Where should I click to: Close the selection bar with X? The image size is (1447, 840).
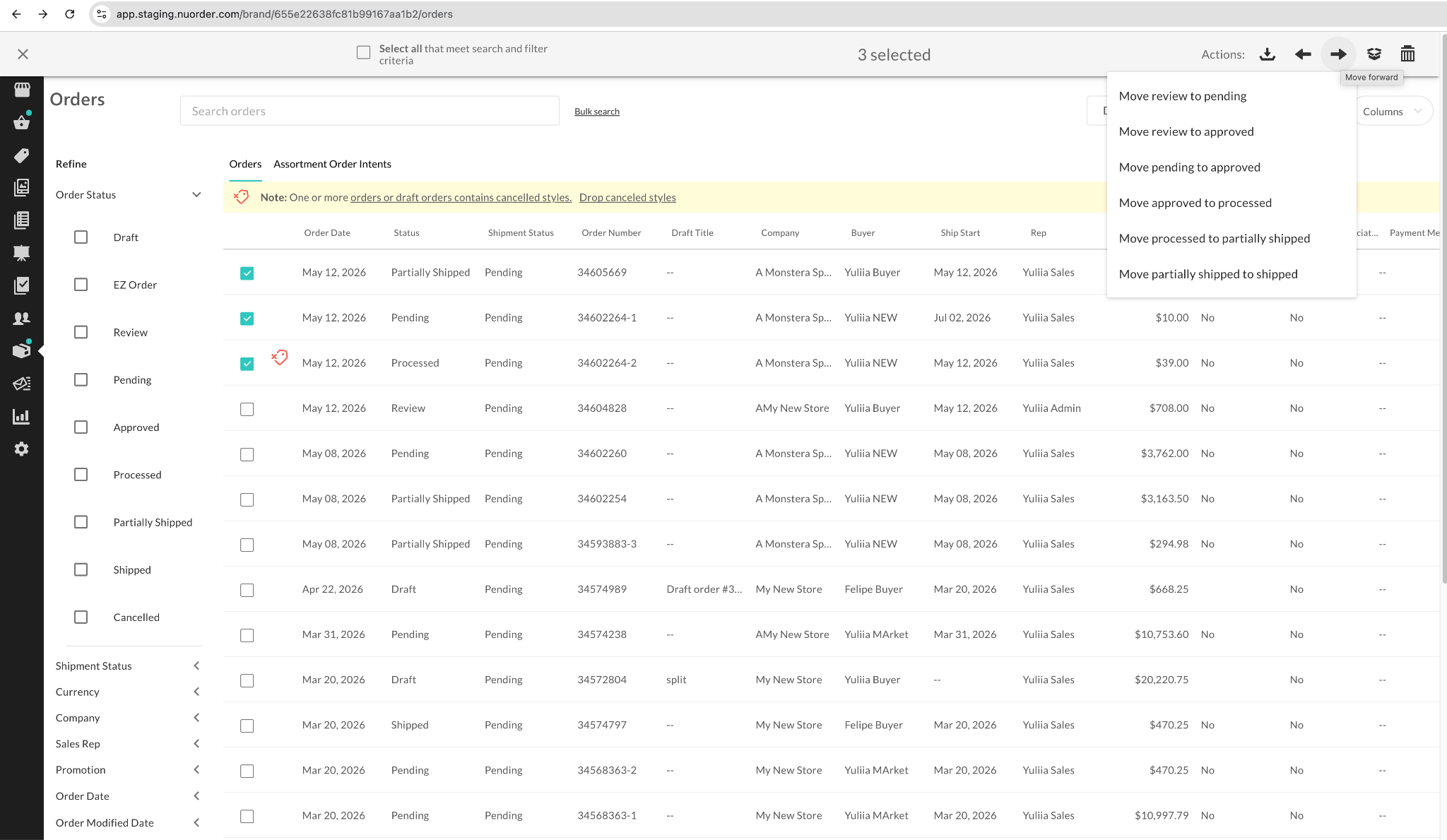coord(23,54)
